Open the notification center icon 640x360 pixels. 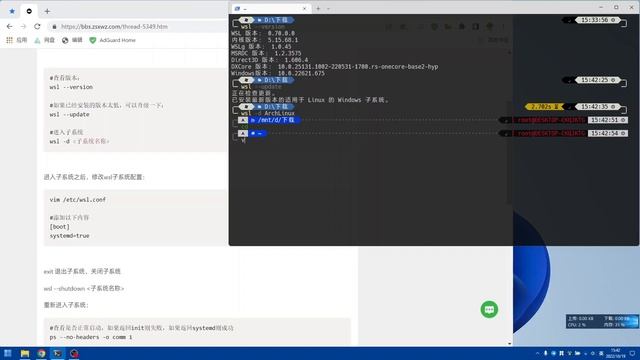pos(632,353)
